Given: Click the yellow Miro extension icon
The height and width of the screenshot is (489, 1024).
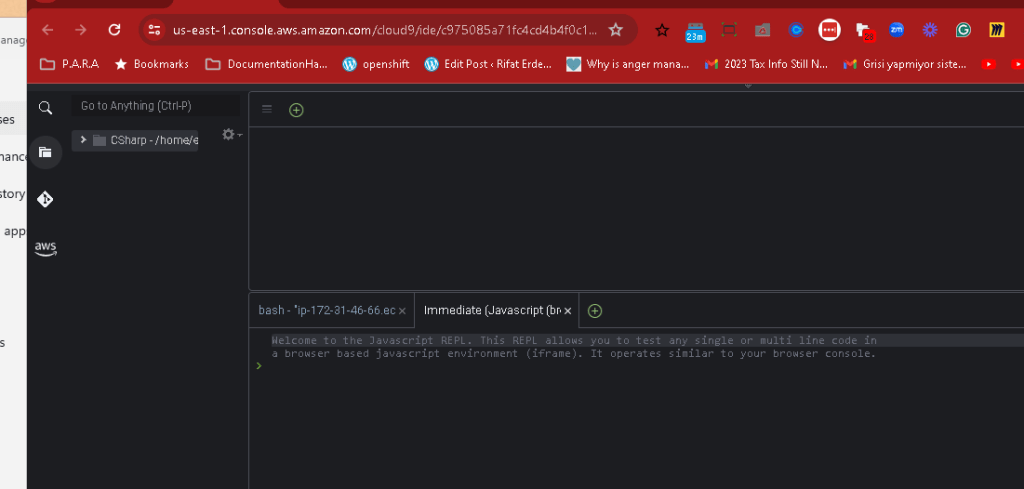Looking at the screenshot, I should [x=997, y=30].
